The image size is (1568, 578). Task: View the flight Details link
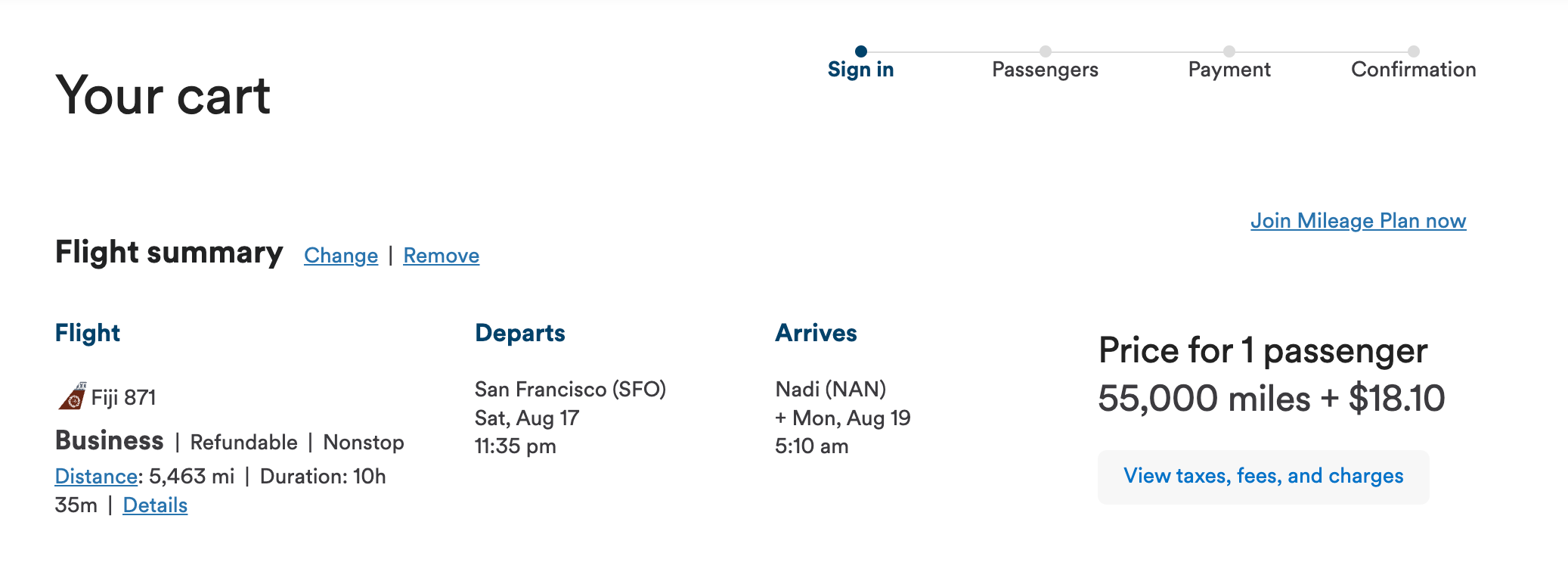pos(155,505)
